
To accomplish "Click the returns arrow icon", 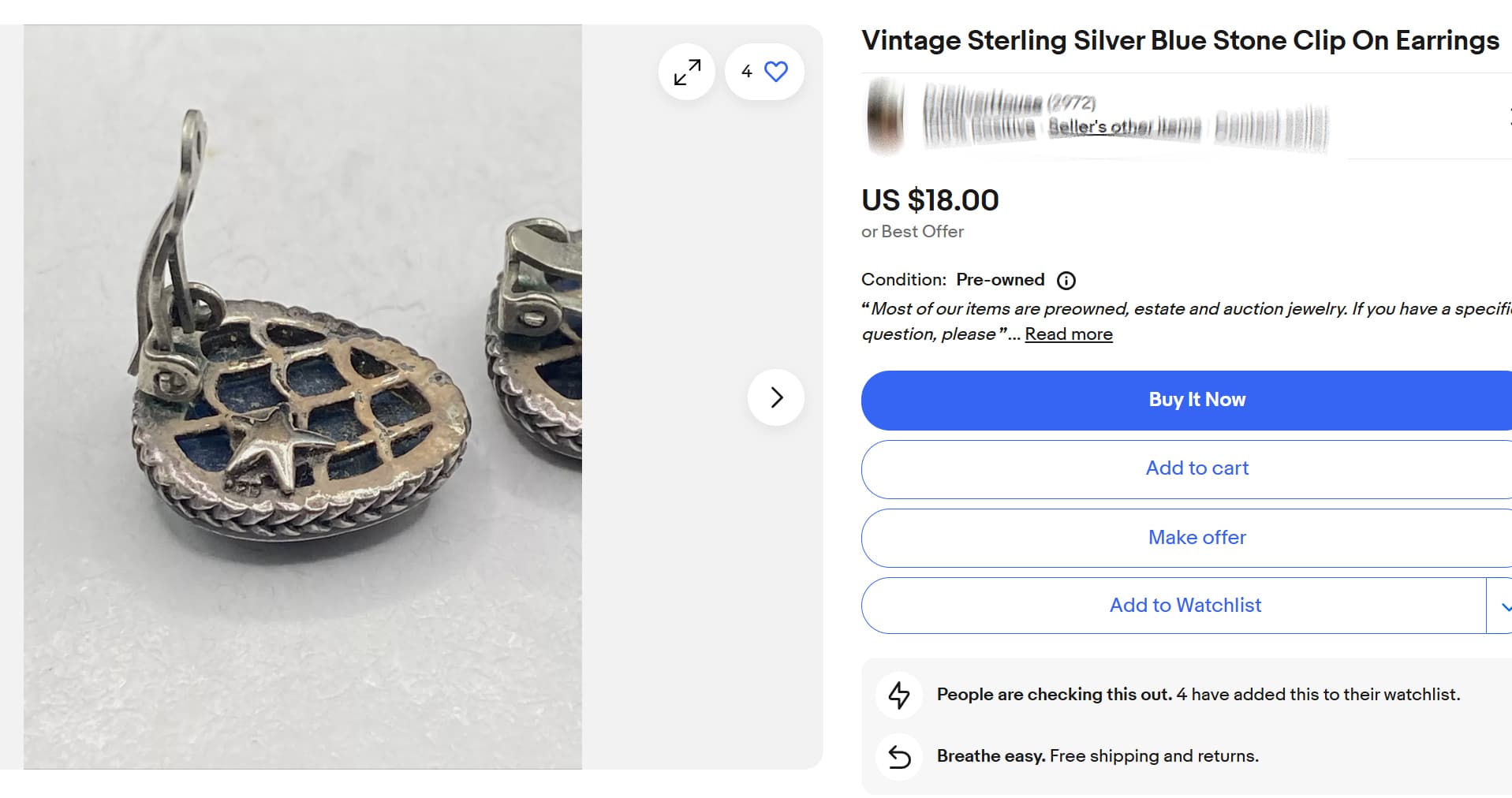I will pos(899,756).
